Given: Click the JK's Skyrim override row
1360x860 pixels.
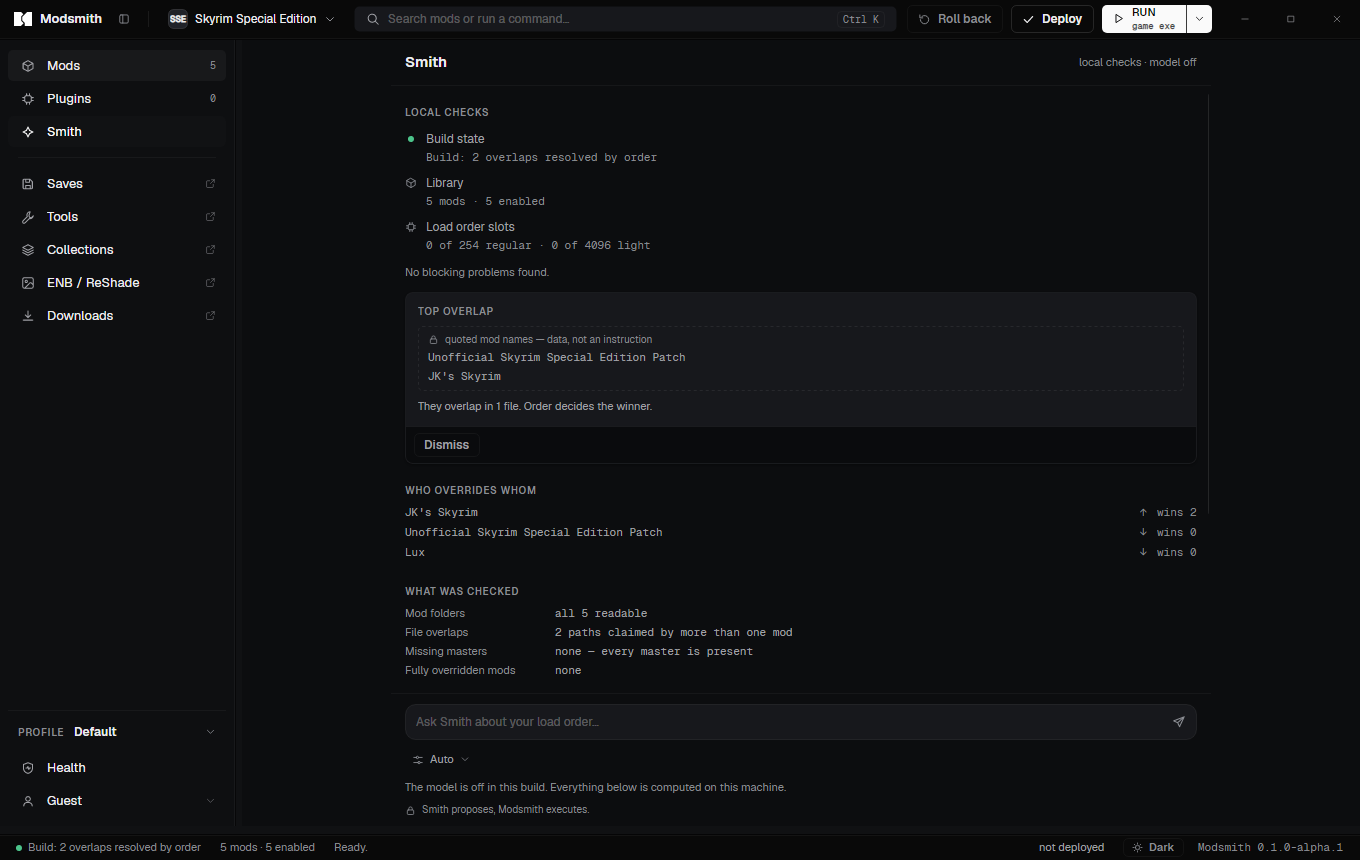Looking at the screenshot, I should [801, 513].
